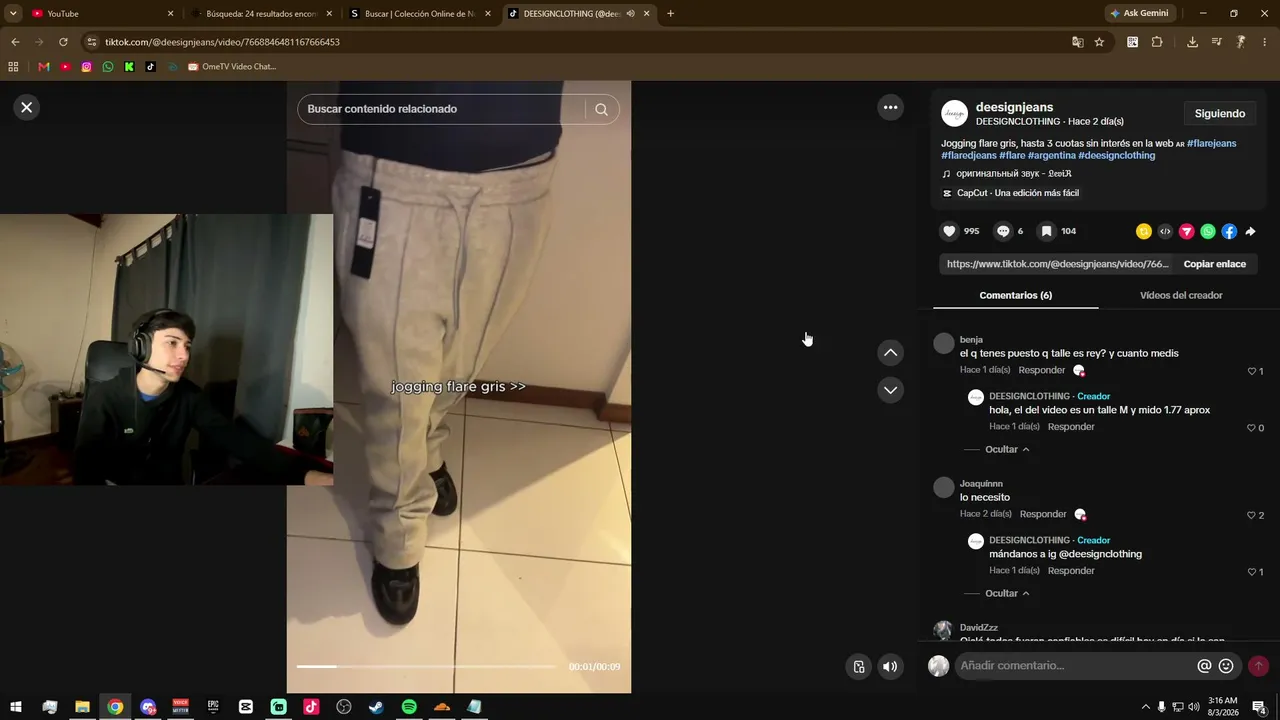Open the Gmail bookmark

(x=44, y=67)
